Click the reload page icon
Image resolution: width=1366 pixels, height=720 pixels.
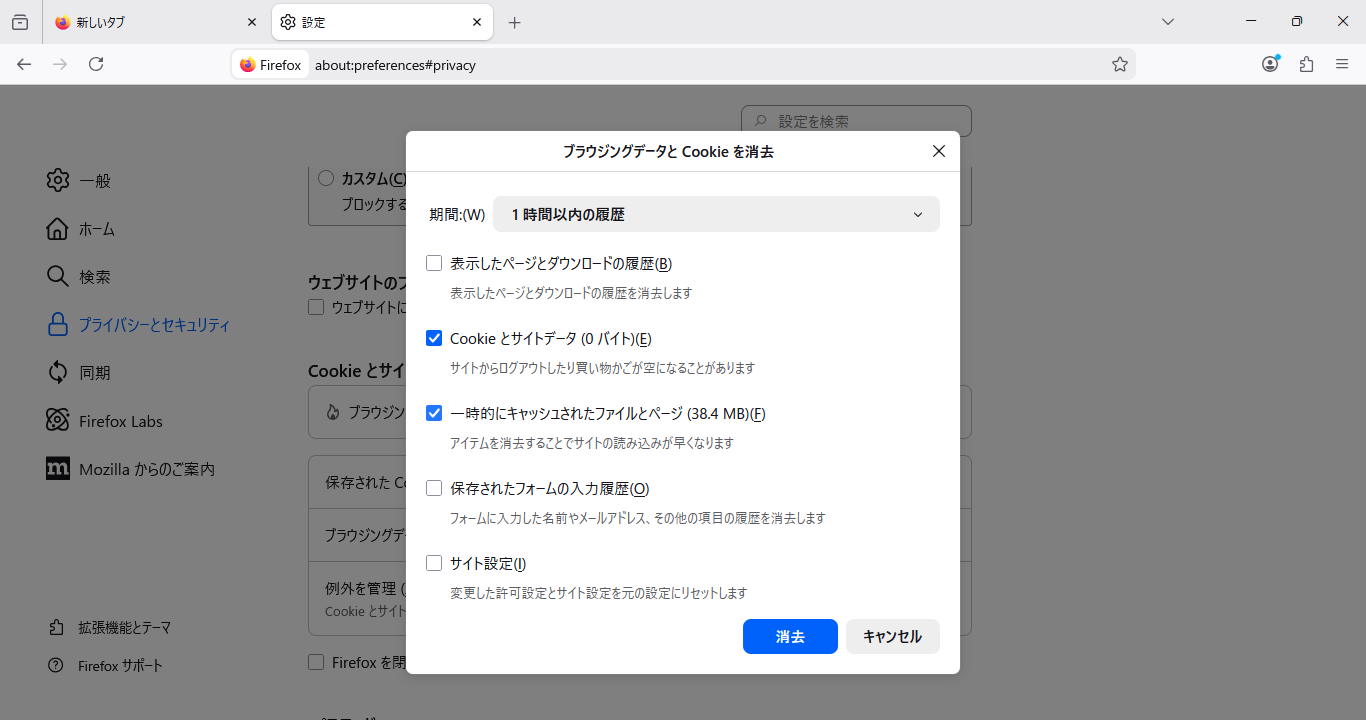(x=96, y=64)
